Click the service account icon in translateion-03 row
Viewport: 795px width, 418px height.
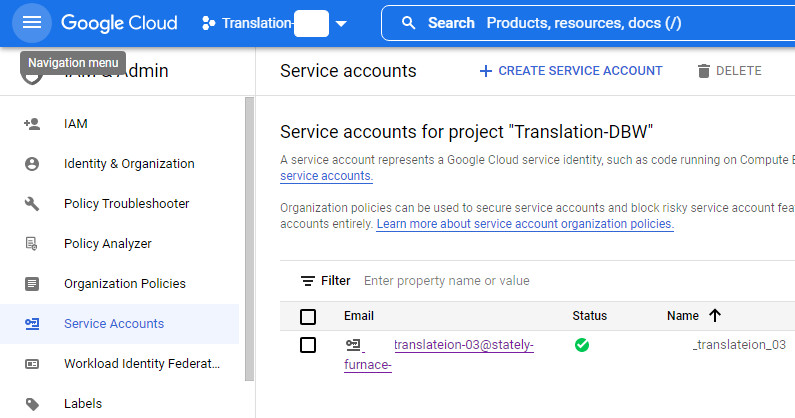353,345
